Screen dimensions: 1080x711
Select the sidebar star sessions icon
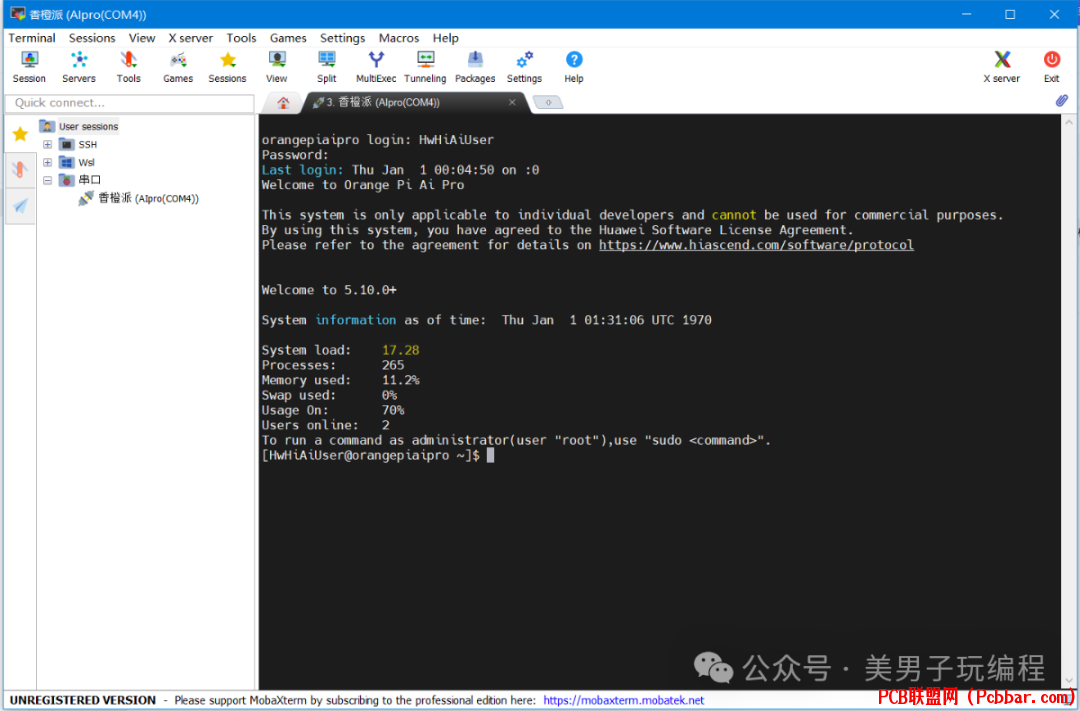coord(20,134)
